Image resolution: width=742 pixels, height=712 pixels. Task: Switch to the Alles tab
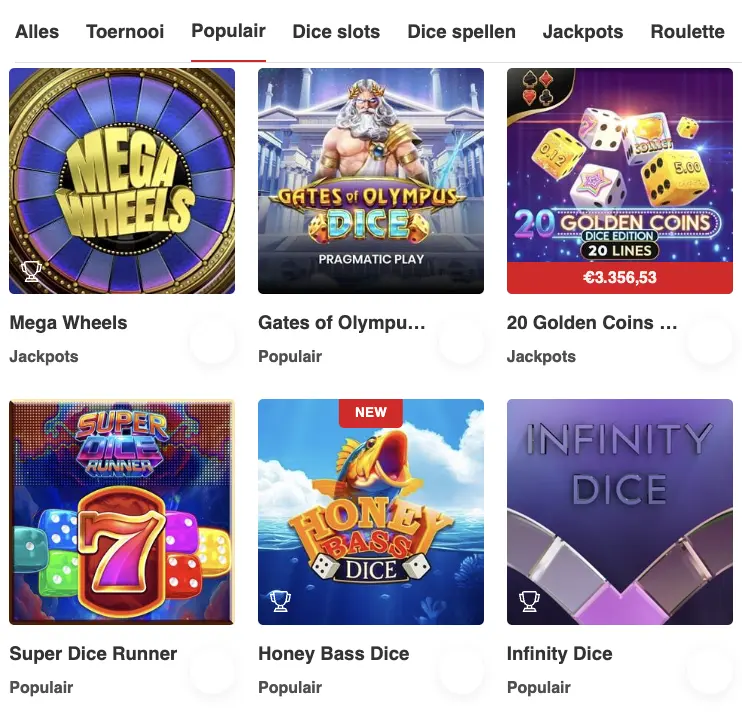(x=37, y=32)
